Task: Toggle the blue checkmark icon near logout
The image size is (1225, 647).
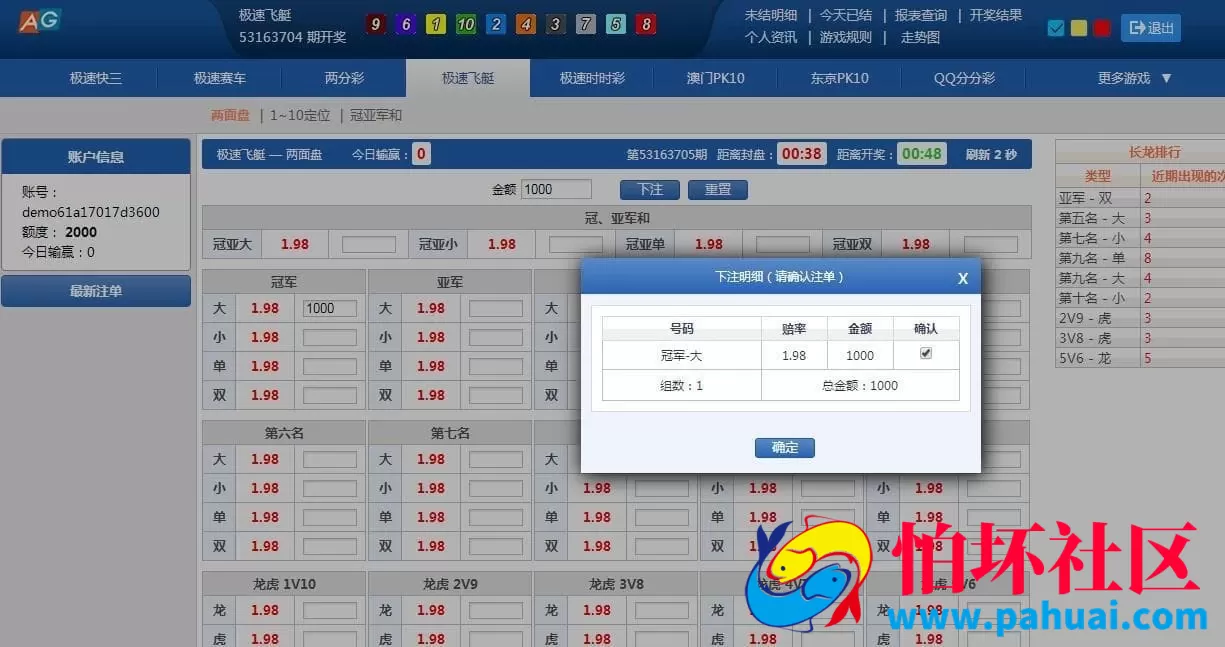Action: 1056,28
